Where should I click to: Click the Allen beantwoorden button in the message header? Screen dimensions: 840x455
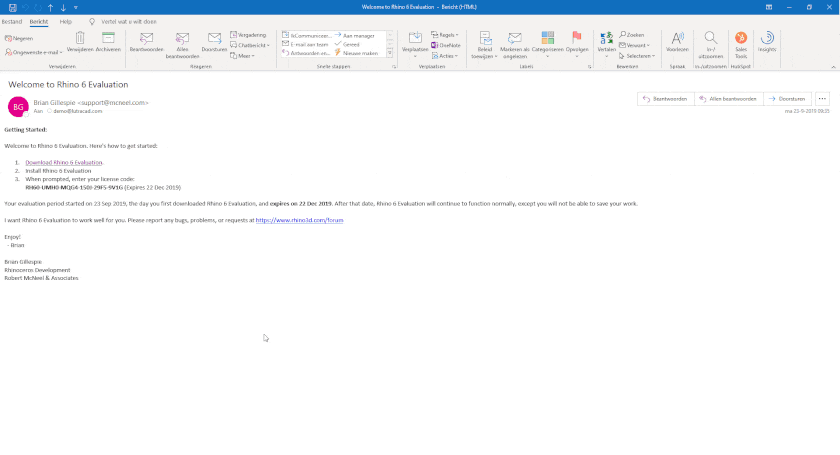729,99
